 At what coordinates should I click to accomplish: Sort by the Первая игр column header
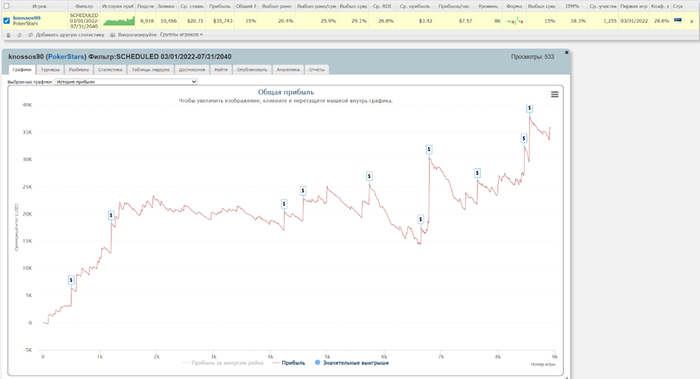[634, 6]
